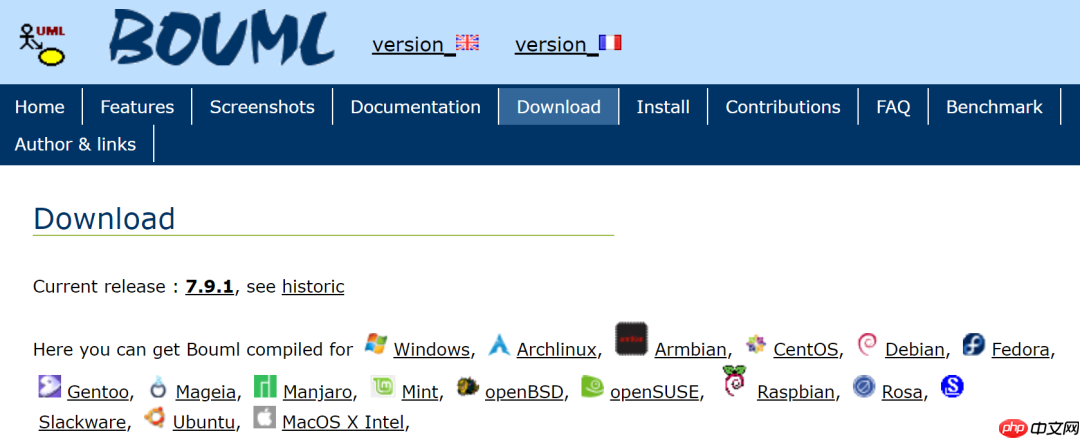Click the Ubuntu logo icon
Viewport: 1080px width, 438px height.
[x=154, y=417]
